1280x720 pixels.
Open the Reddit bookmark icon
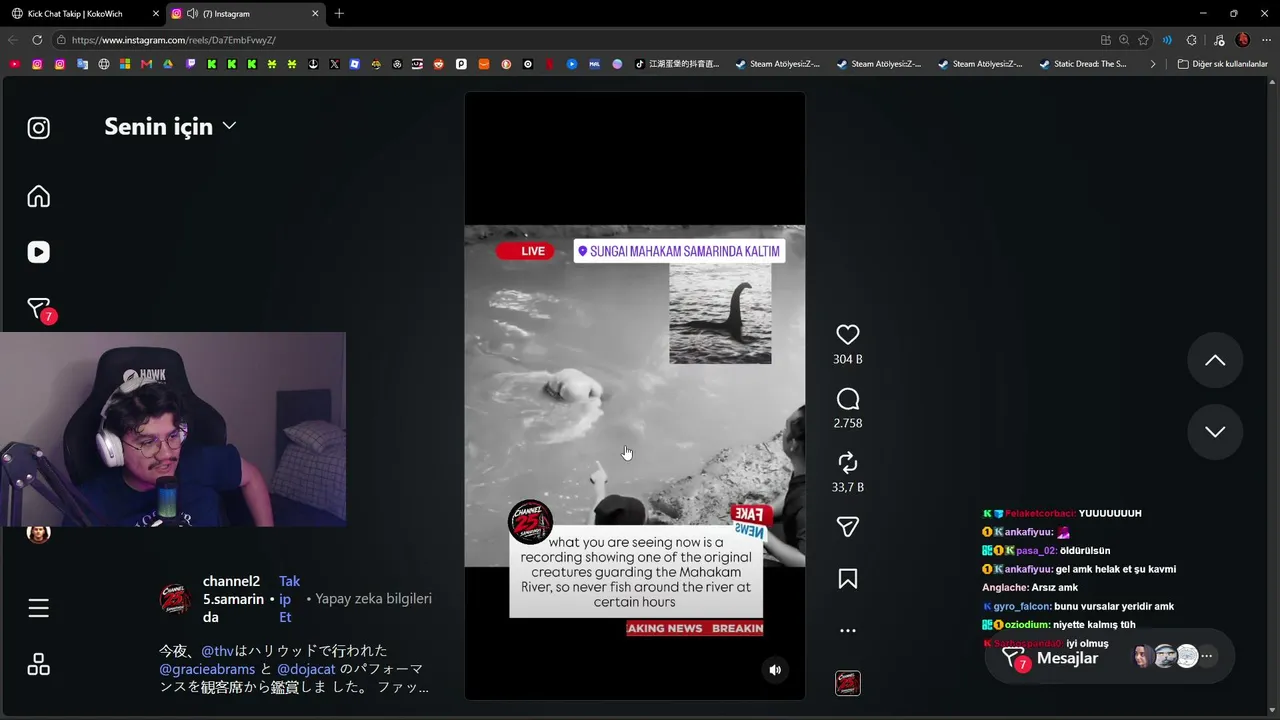[x=440, y=64]
